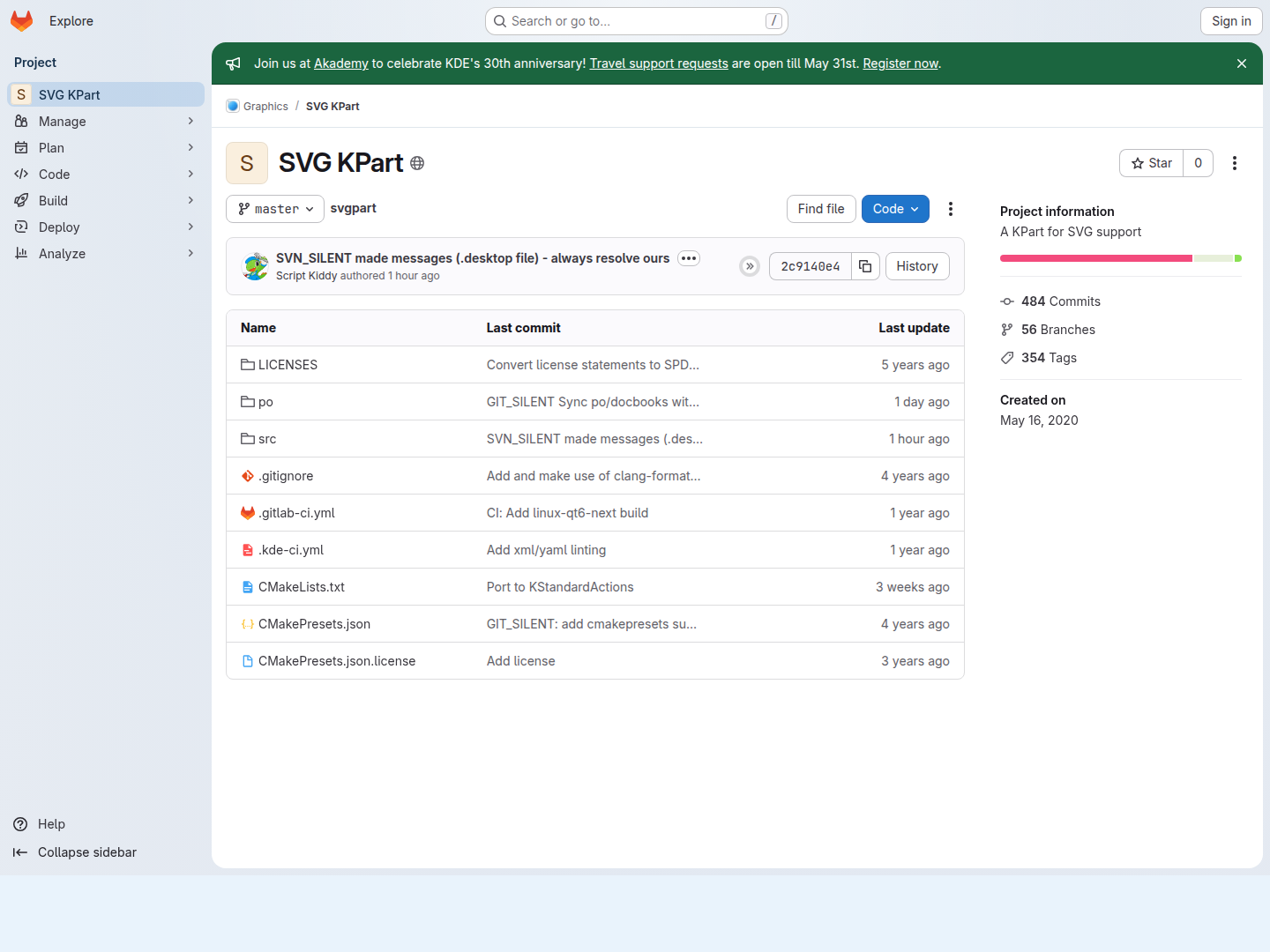1270x952 pixels.
Task: Click the SVG KPart project avatar
Action: [247, 163]
